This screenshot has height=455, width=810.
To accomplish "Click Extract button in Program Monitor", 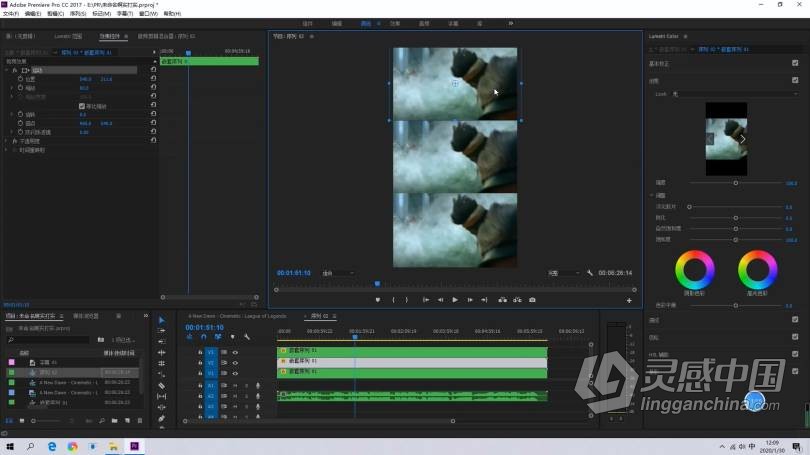I will [517, 300].
